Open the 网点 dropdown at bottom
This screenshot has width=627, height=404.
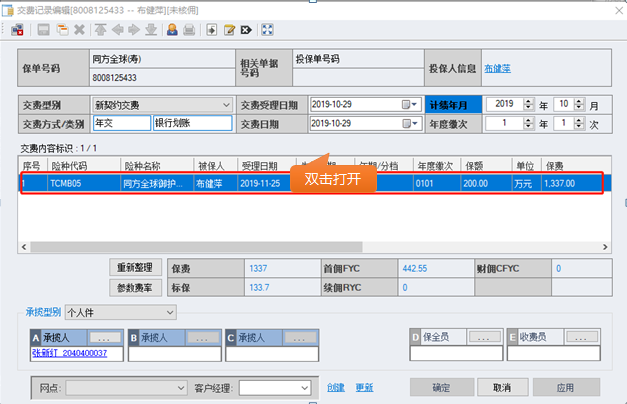click(180, 387)
